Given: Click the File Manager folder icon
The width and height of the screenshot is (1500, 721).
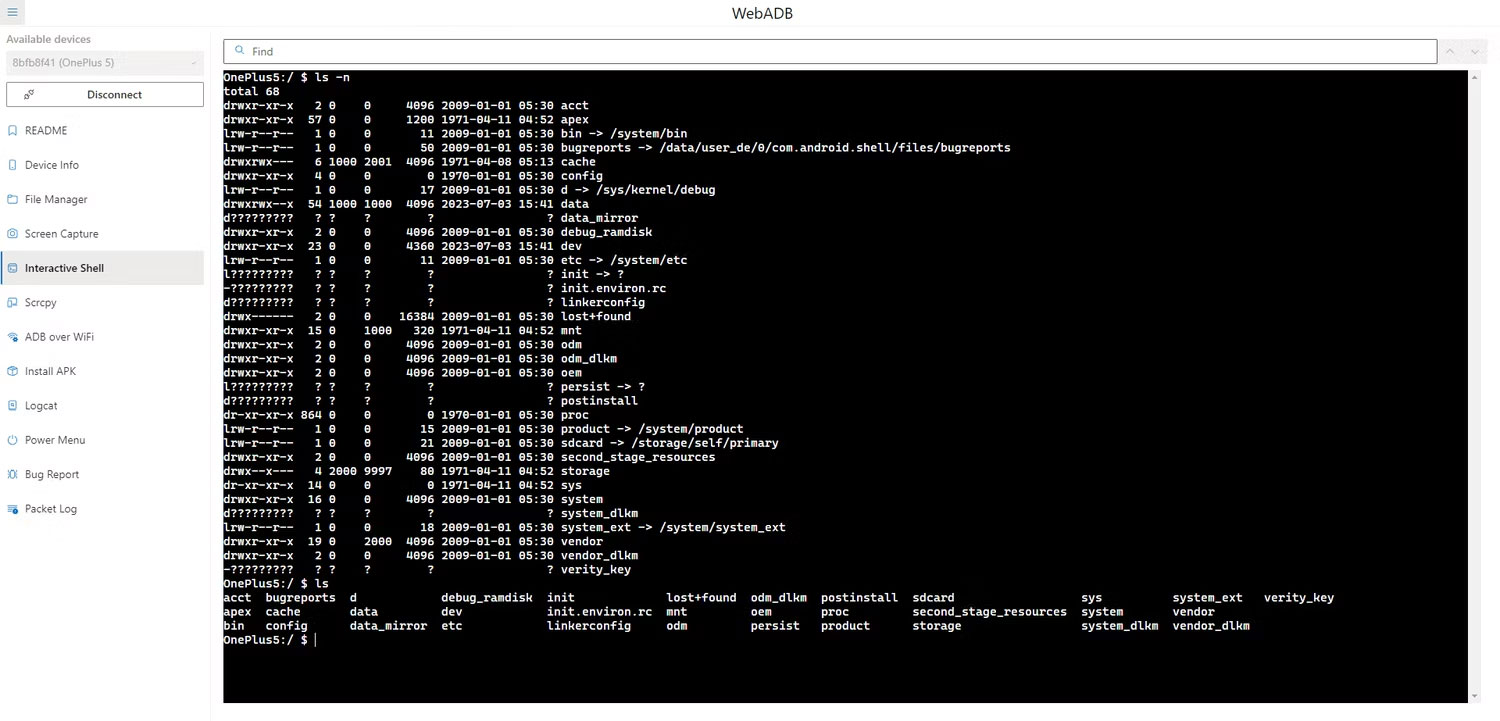Looking at the screenshot, I should click(x=12, y=199).
